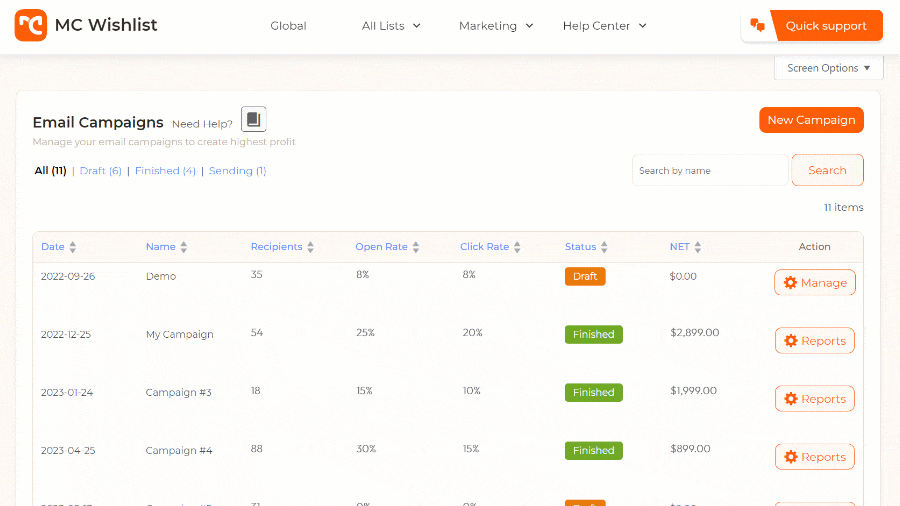The height and width of the screenshot is (506, 900).
Task: Expand the All Lists dropdown menu
Action: [391, 26]
